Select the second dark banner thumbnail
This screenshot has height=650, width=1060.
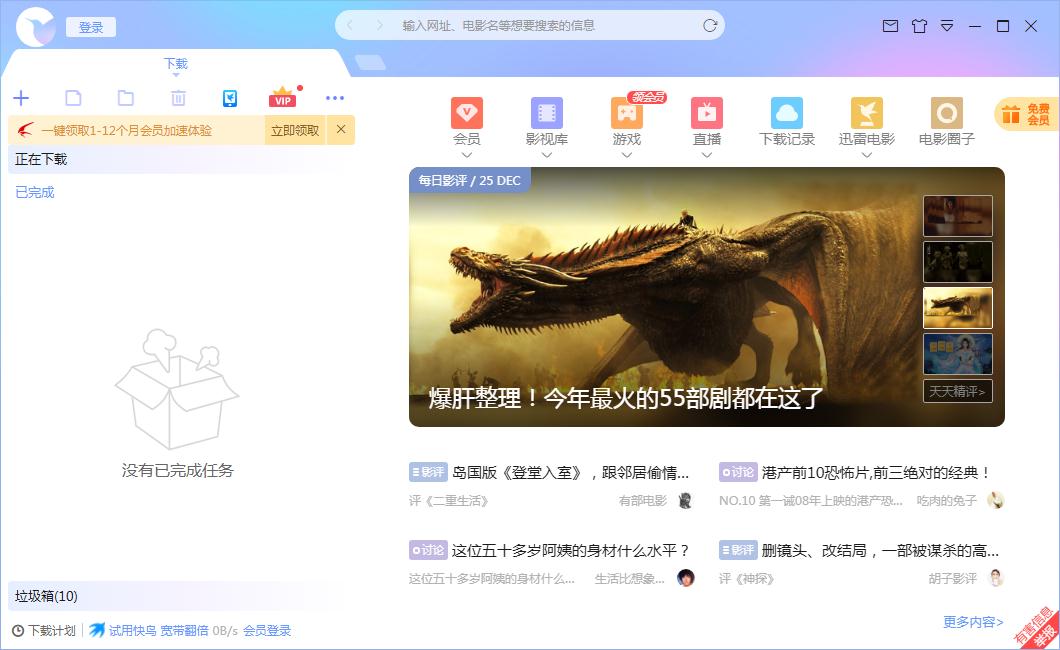[x=958, y=261]
